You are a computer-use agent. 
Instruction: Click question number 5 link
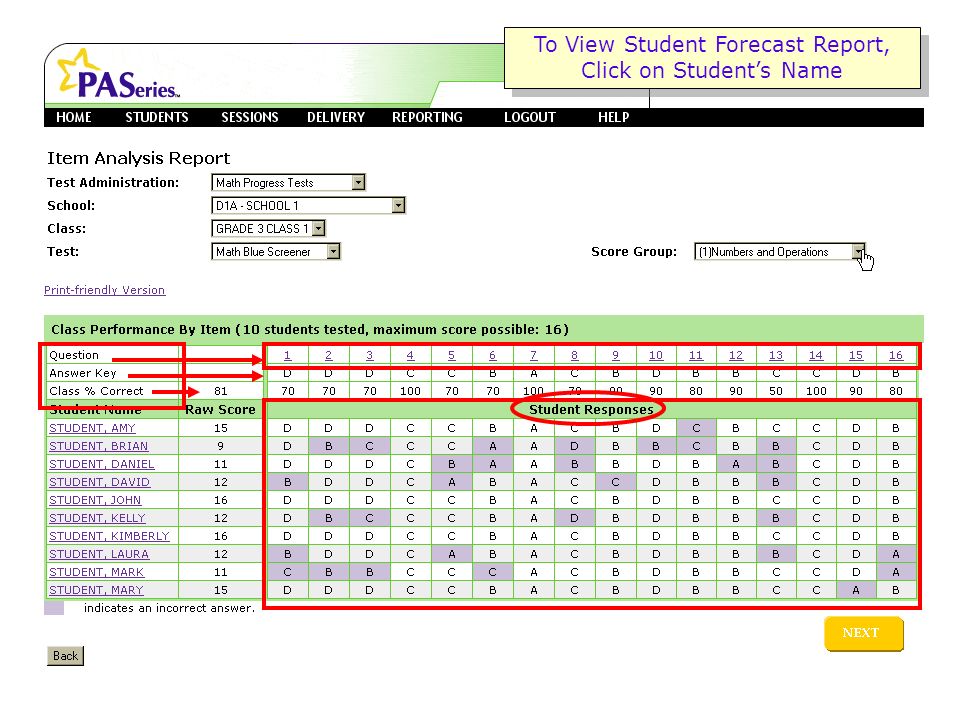tap(451, 355)
